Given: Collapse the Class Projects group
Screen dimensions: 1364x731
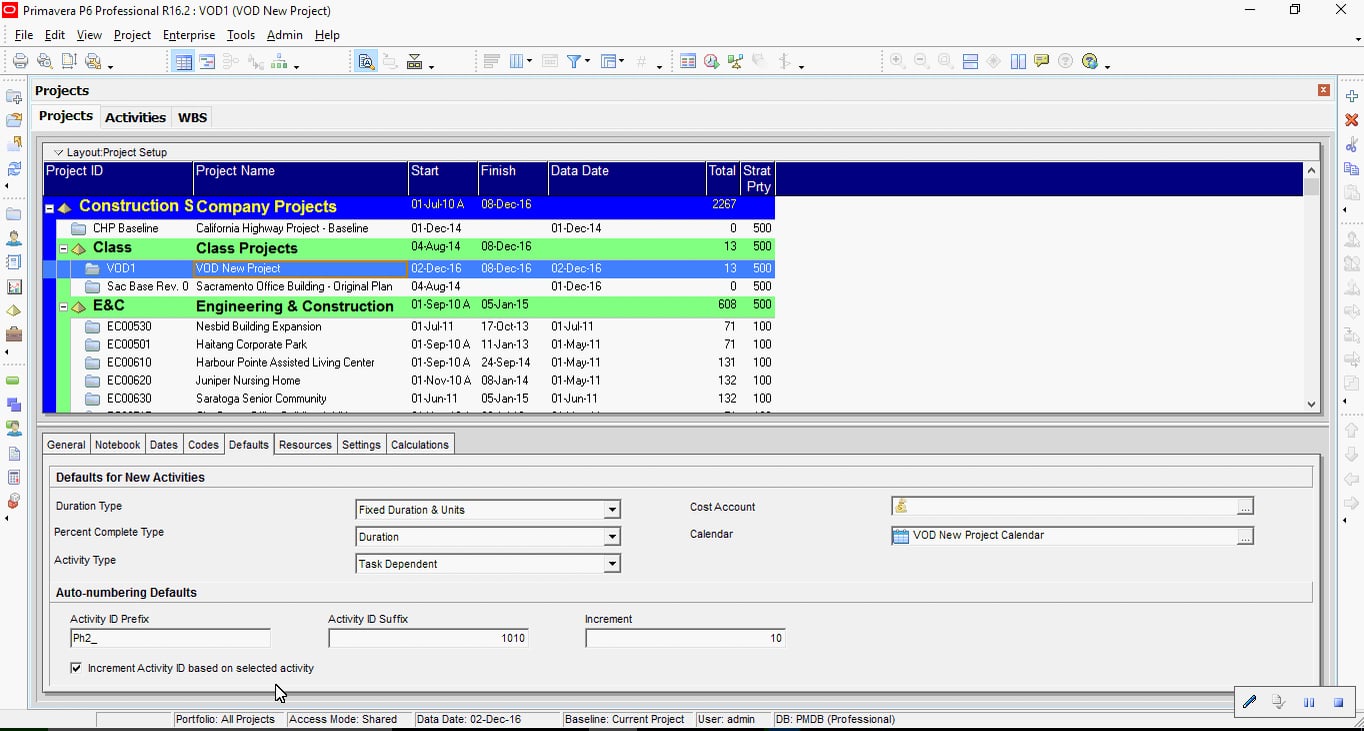Looking at the screenshot, I should [x=63, y=248].
